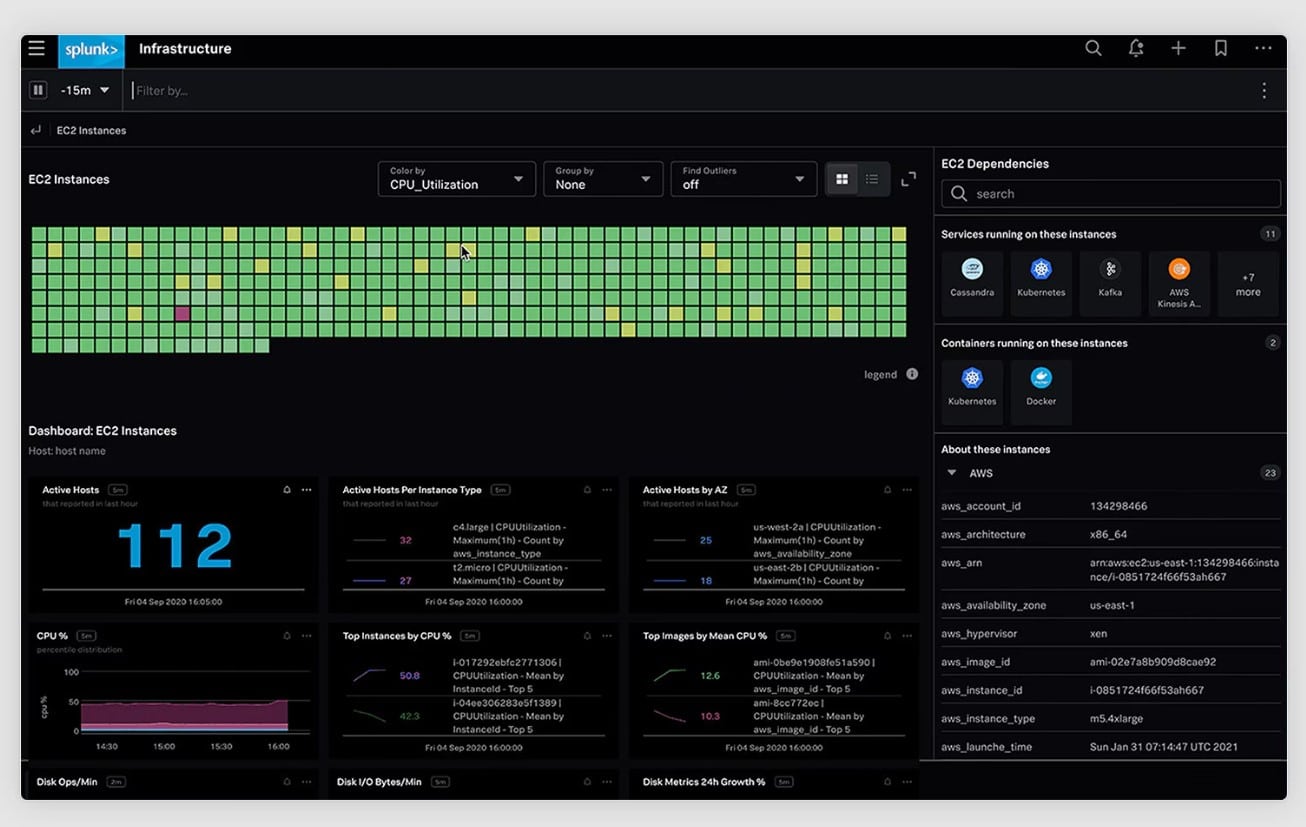
Task: Open more options on Top Instances by CPU %
Action: (607, 636)
